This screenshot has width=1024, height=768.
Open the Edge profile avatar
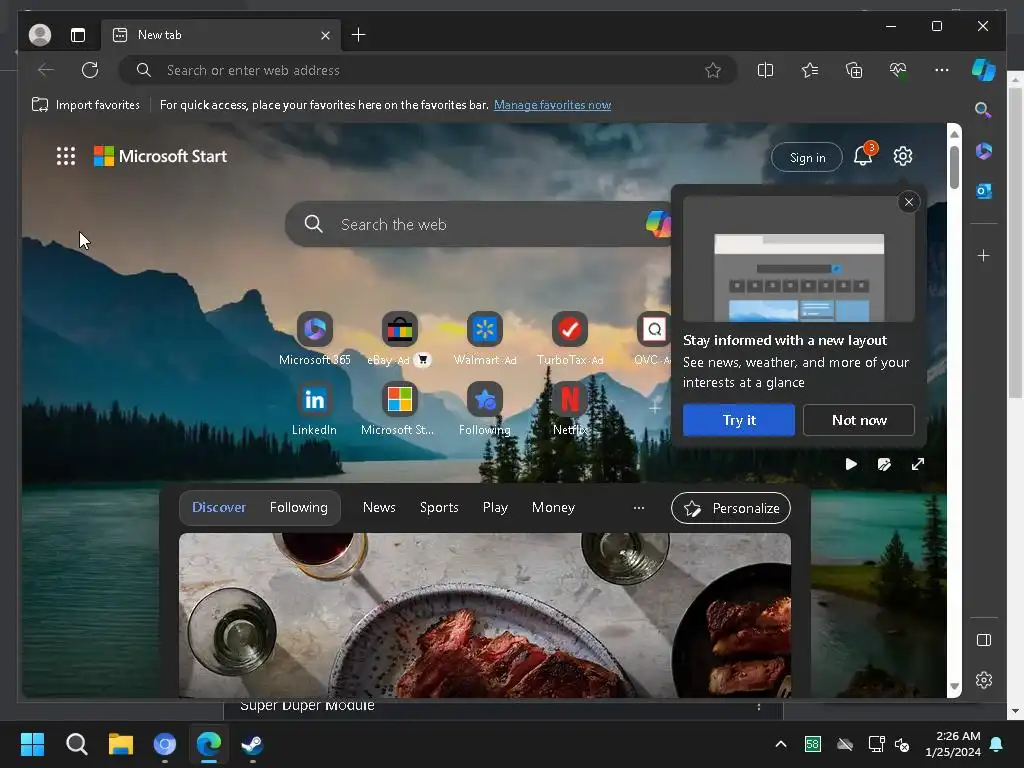tap(40, 35)
